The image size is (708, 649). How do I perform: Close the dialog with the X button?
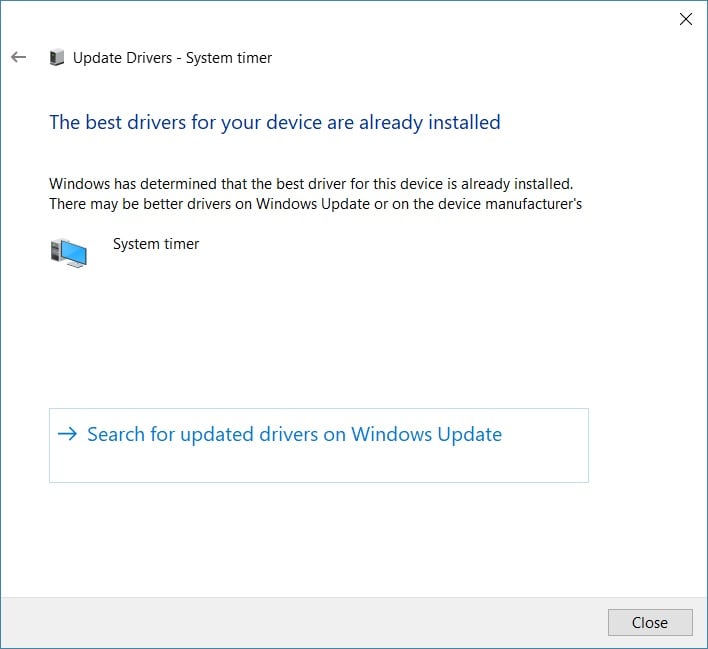coord(685,19)
